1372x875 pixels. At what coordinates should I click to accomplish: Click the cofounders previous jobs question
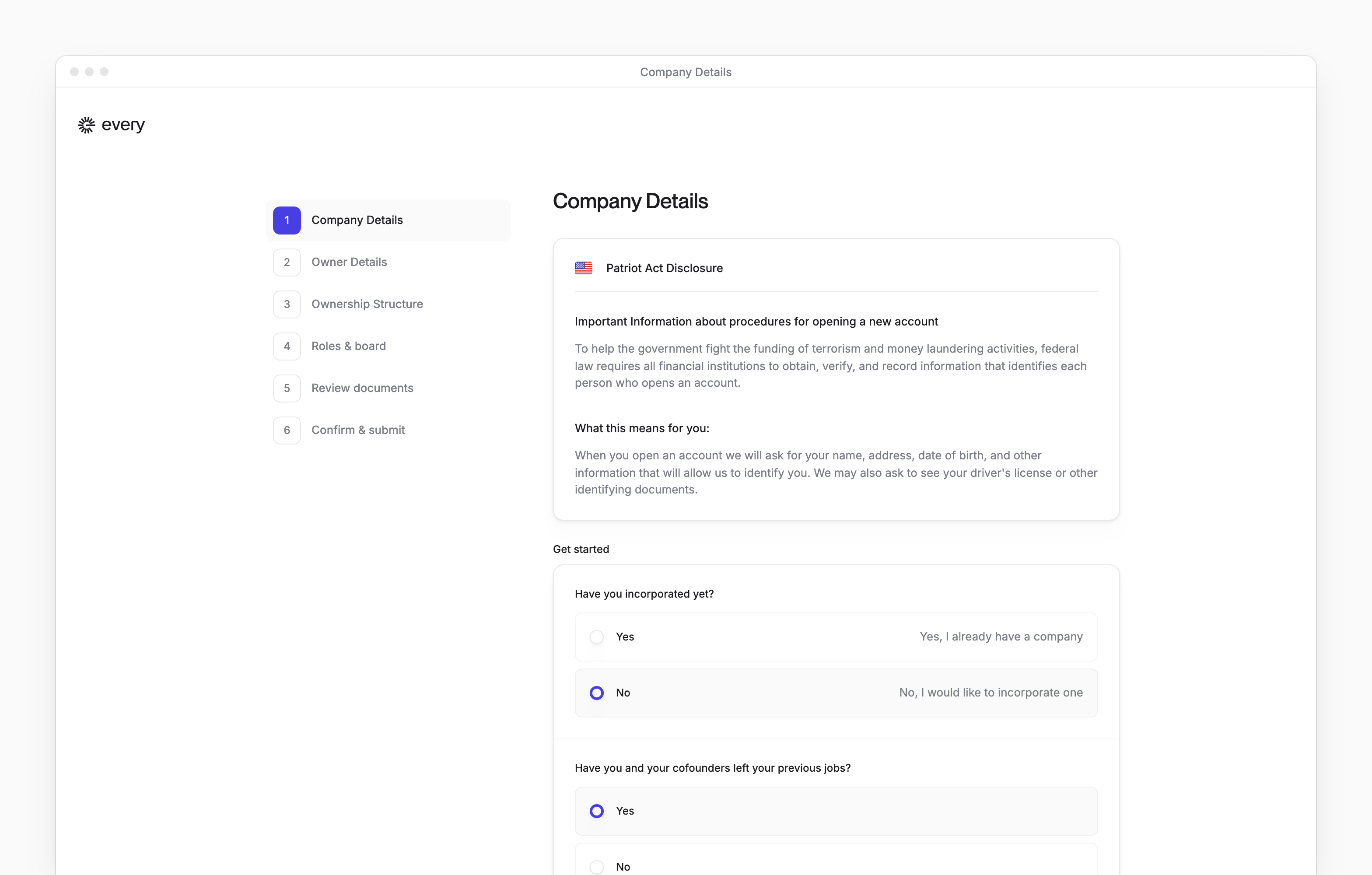click(712, 768)
